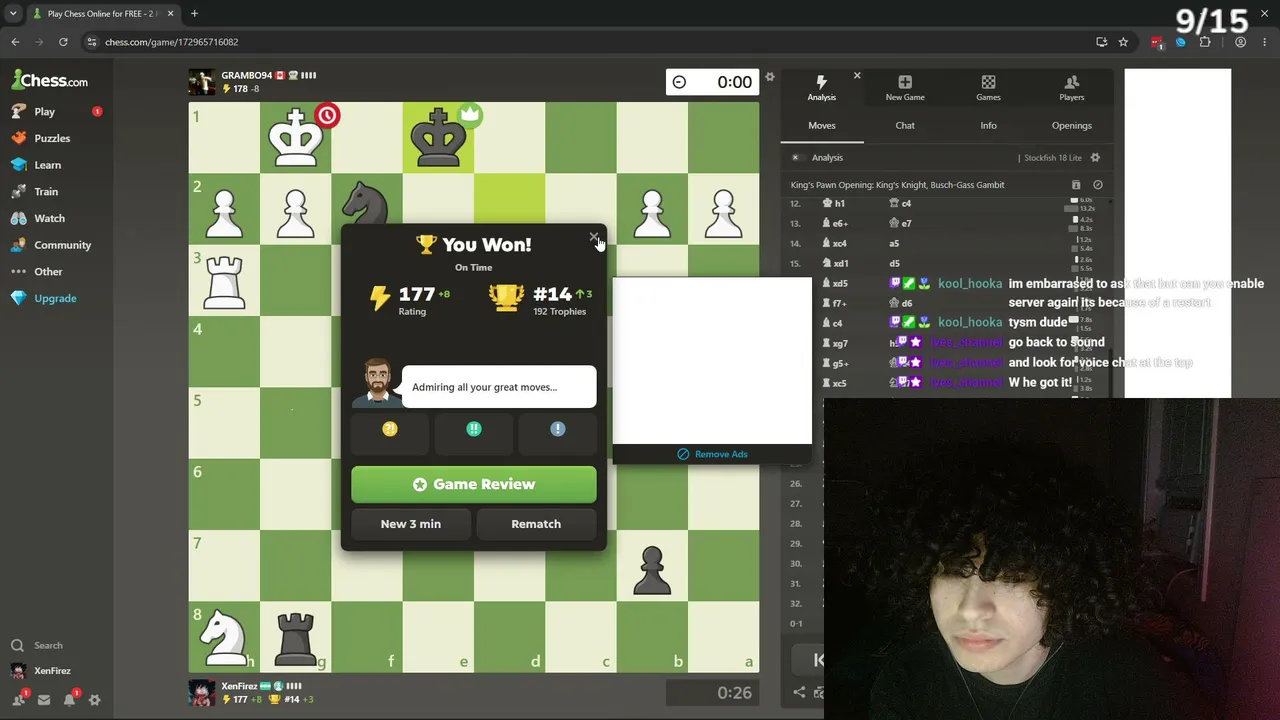Screen dimensions: 1280x720
Task: Close the You Won dialog
Action: pos(594,238)
